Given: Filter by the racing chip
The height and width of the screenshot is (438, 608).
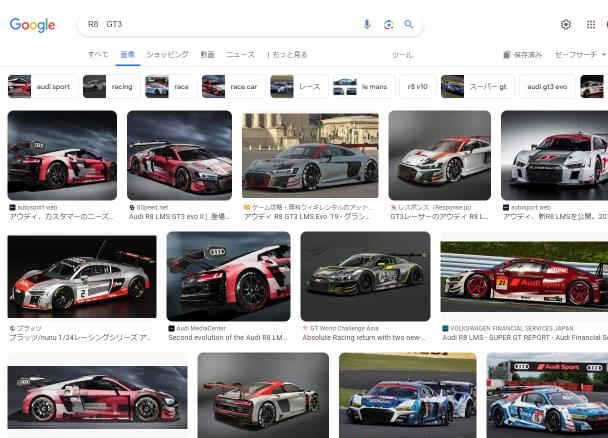Looking at the screenshot, I should click(111, 86).
